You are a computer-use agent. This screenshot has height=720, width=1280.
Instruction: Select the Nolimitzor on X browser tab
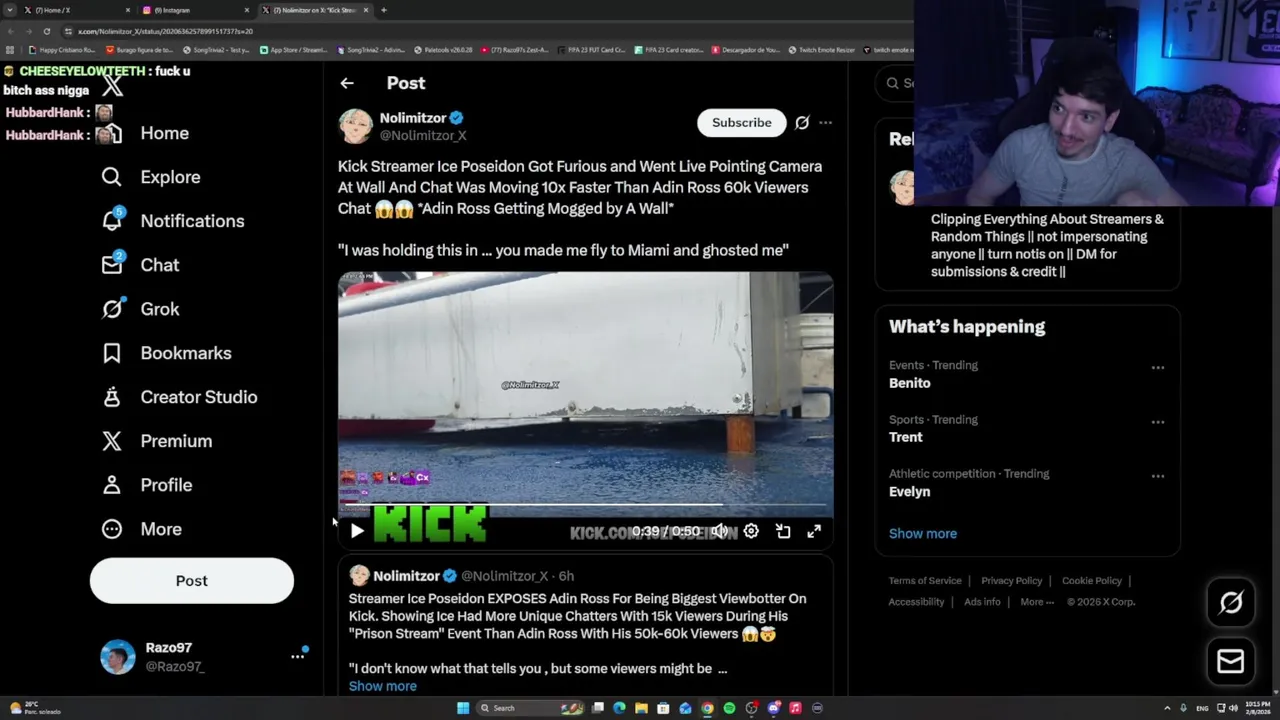pos(315,10)
